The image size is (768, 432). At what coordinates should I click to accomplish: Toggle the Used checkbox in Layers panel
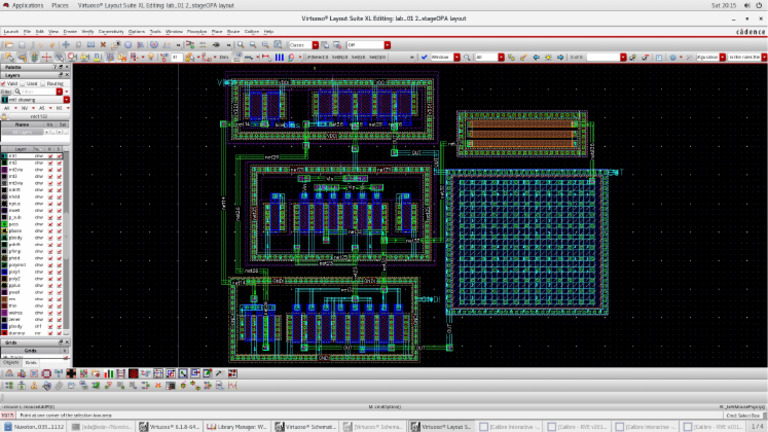(x=23, y=83)
